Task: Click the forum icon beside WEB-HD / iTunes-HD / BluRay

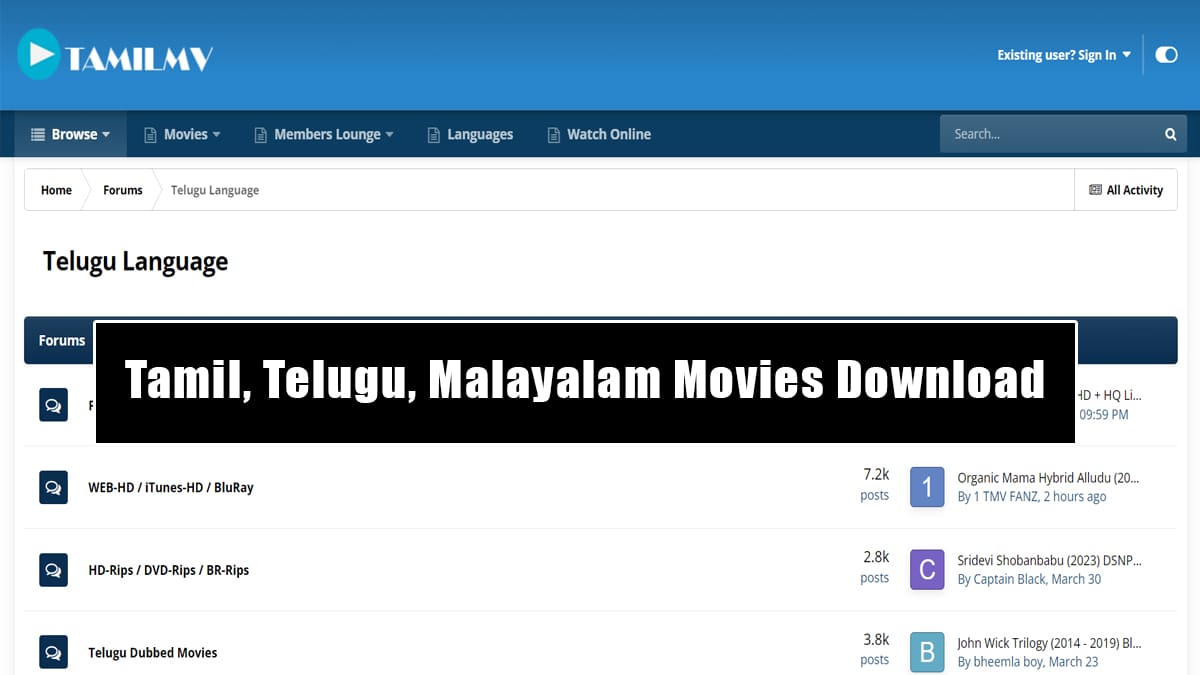Action: click(x=53, y=488)
